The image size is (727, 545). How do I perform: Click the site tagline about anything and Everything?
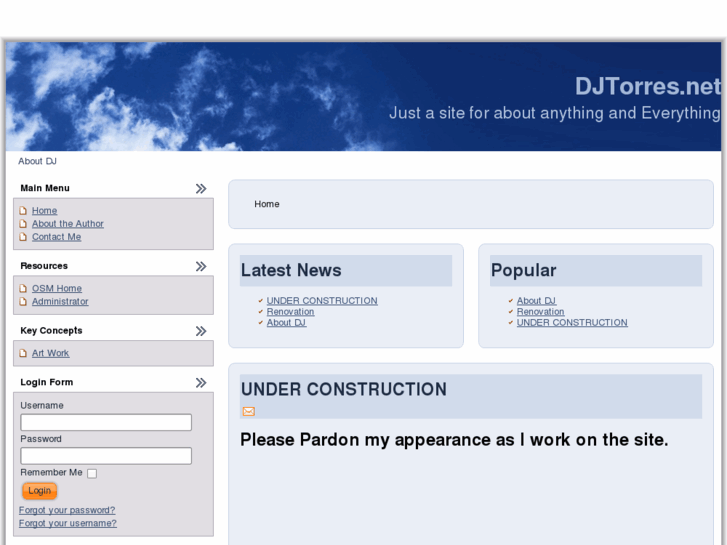coord(555,113)
